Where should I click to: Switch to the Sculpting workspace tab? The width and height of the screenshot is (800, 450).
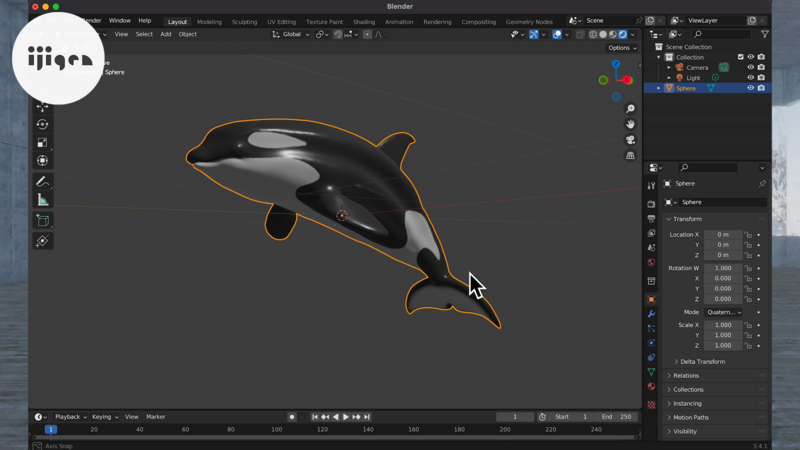244,22
